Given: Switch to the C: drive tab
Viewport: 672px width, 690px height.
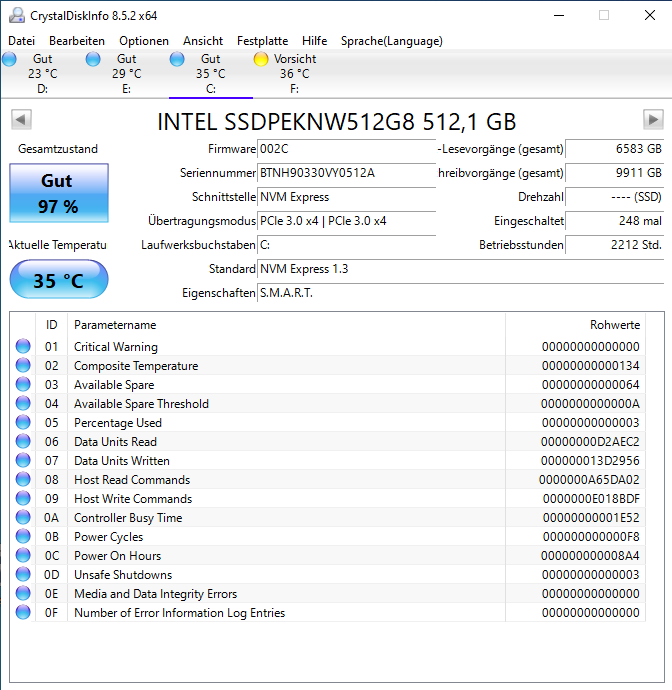Looking at the screenshot, I should click(211, 73).
